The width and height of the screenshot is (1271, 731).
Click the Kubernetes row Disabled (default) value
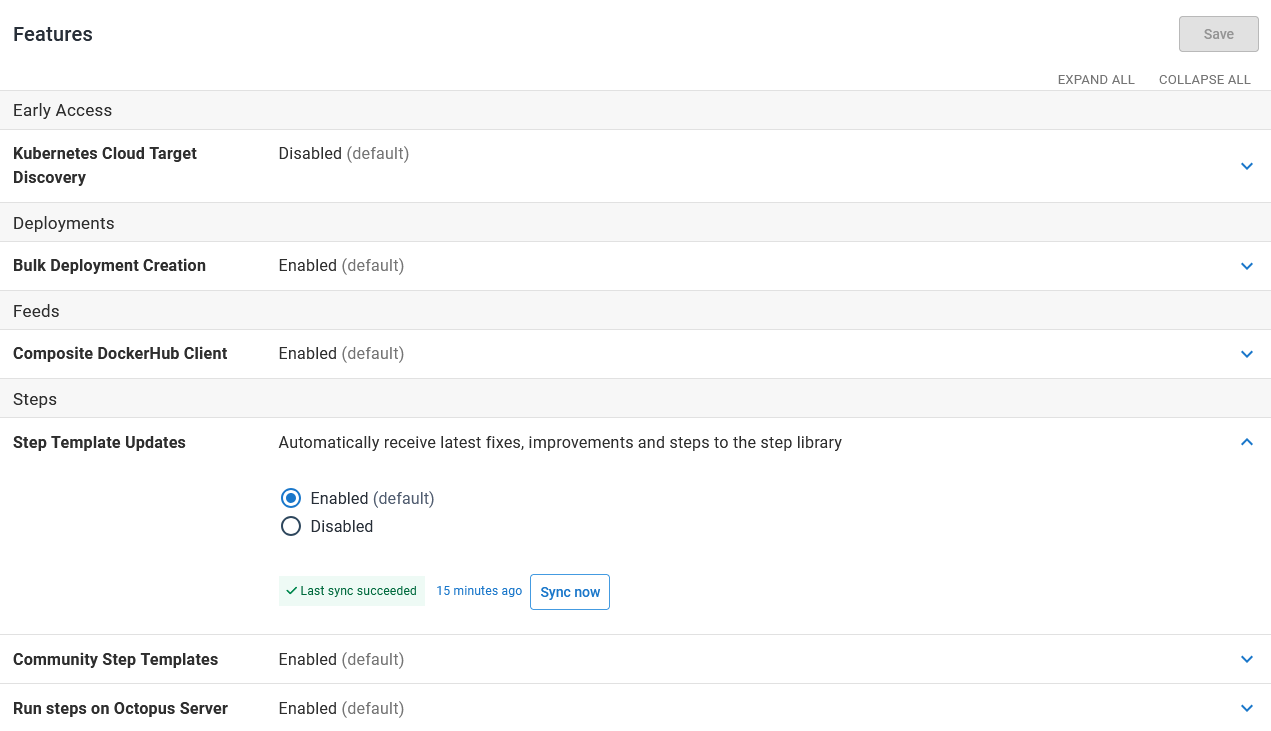pos(344,154)
